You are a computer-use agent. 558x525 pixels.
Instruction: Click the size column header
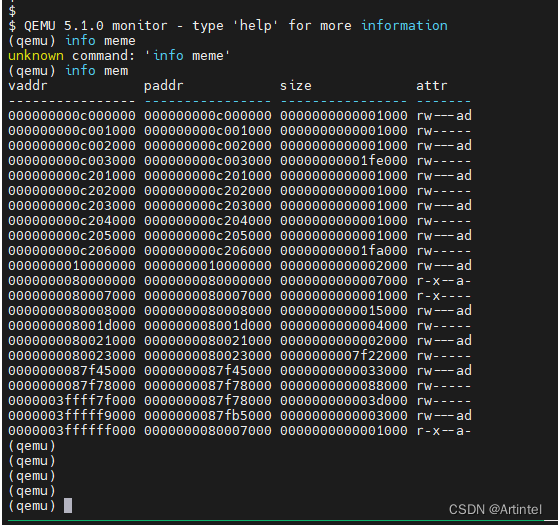coord(296,85)
